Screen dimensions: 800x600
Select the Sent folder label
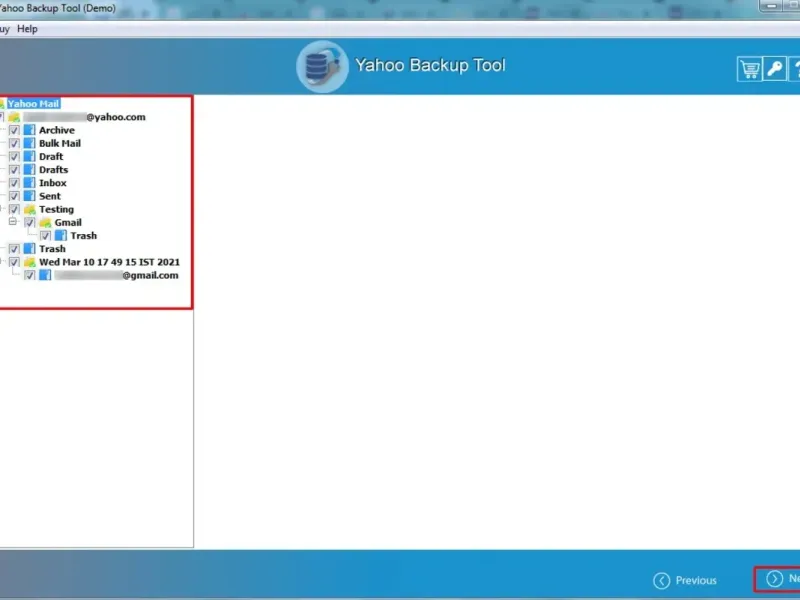[x=50, y=196]
